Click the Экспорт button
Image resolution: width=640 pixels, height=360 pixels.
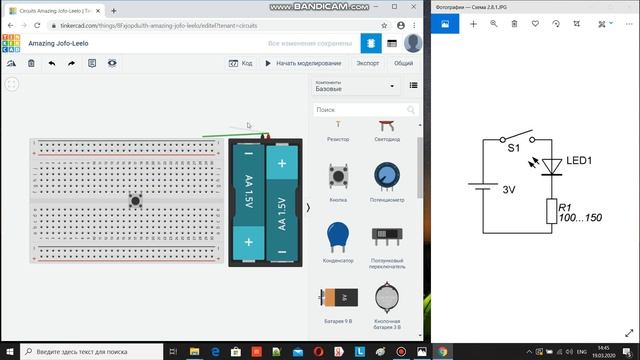367,63
